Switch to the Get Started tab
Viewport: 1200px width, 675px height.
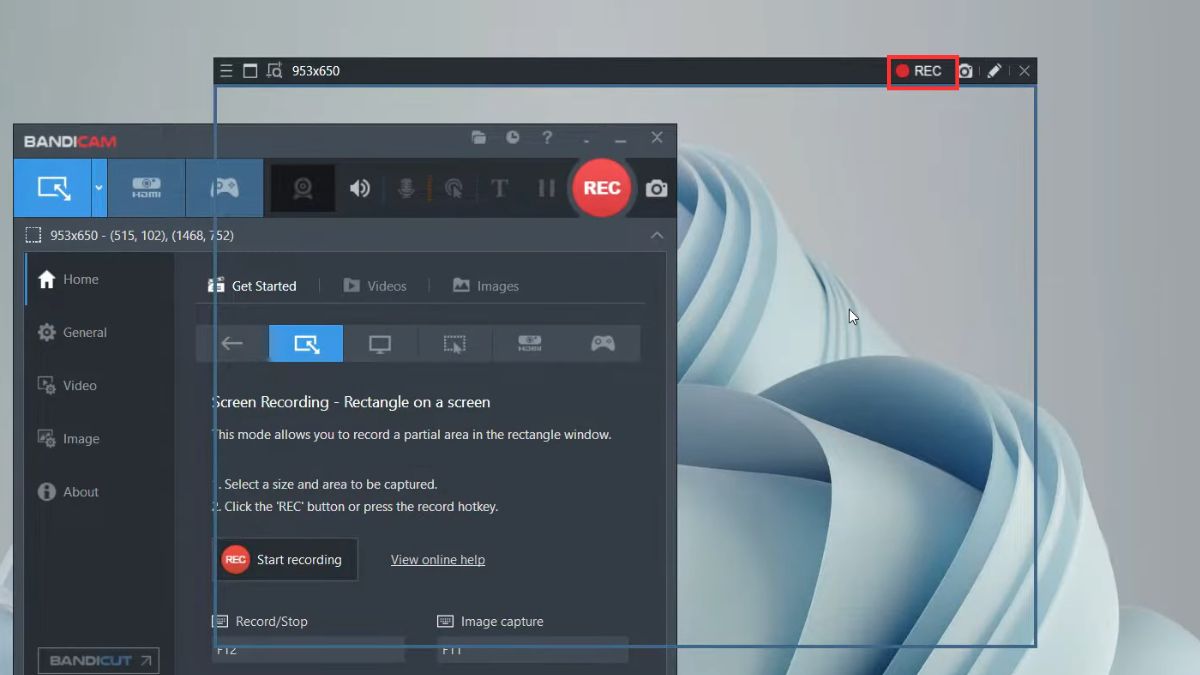coord(253,286)
